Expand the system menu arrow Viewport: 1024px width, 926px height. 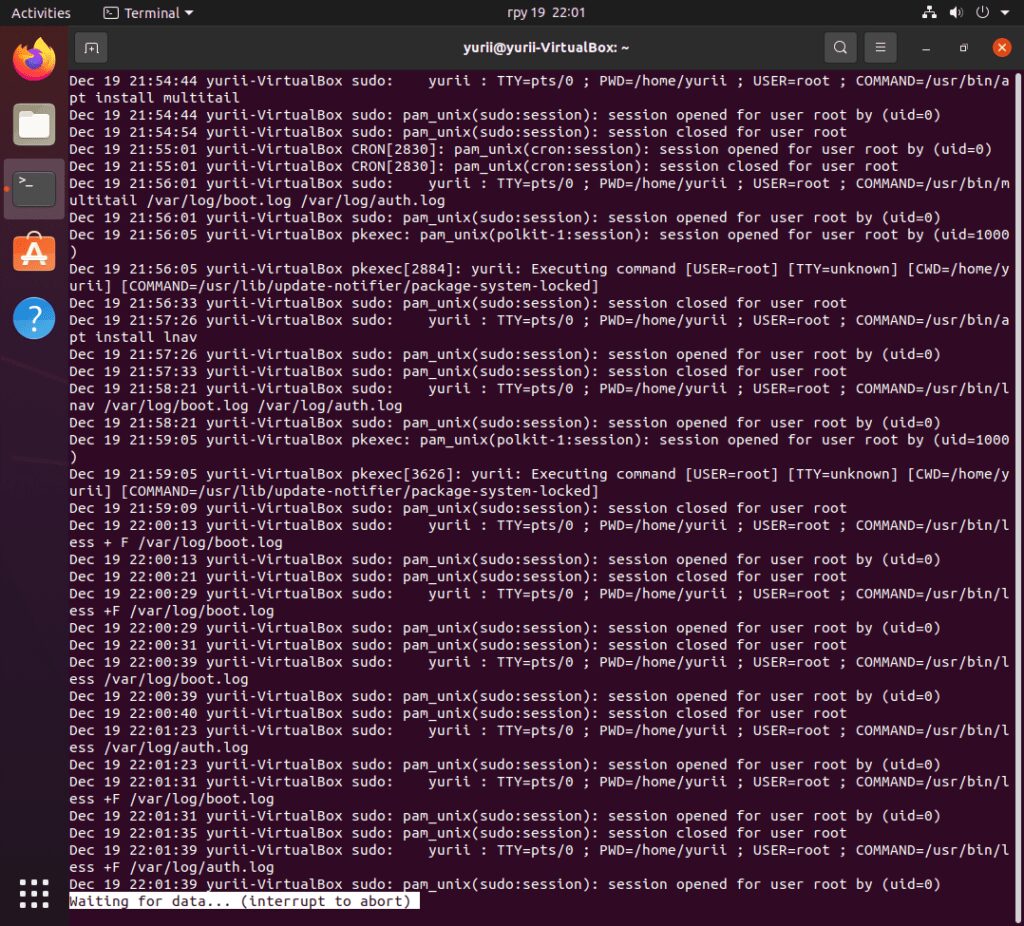pos(1005,13)
